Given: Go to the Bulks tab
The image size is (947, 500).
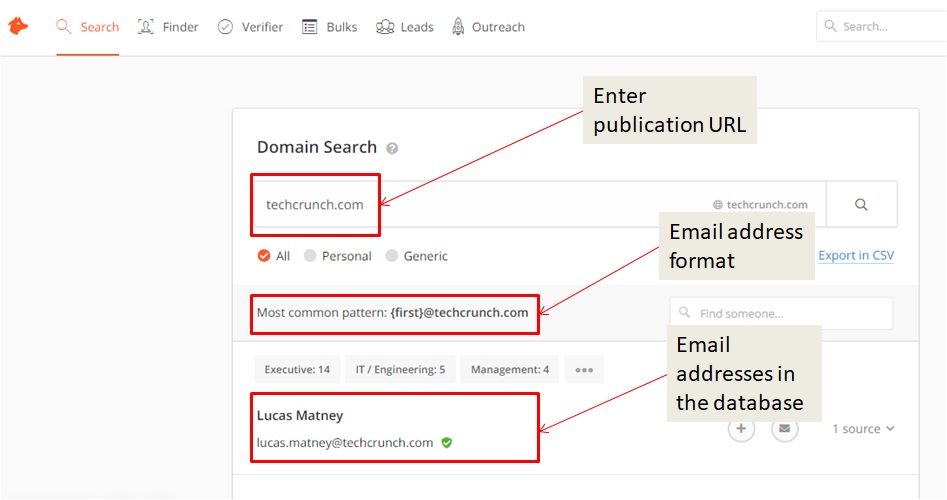Looking at the screenshot, I should click(x=330, y=27).
